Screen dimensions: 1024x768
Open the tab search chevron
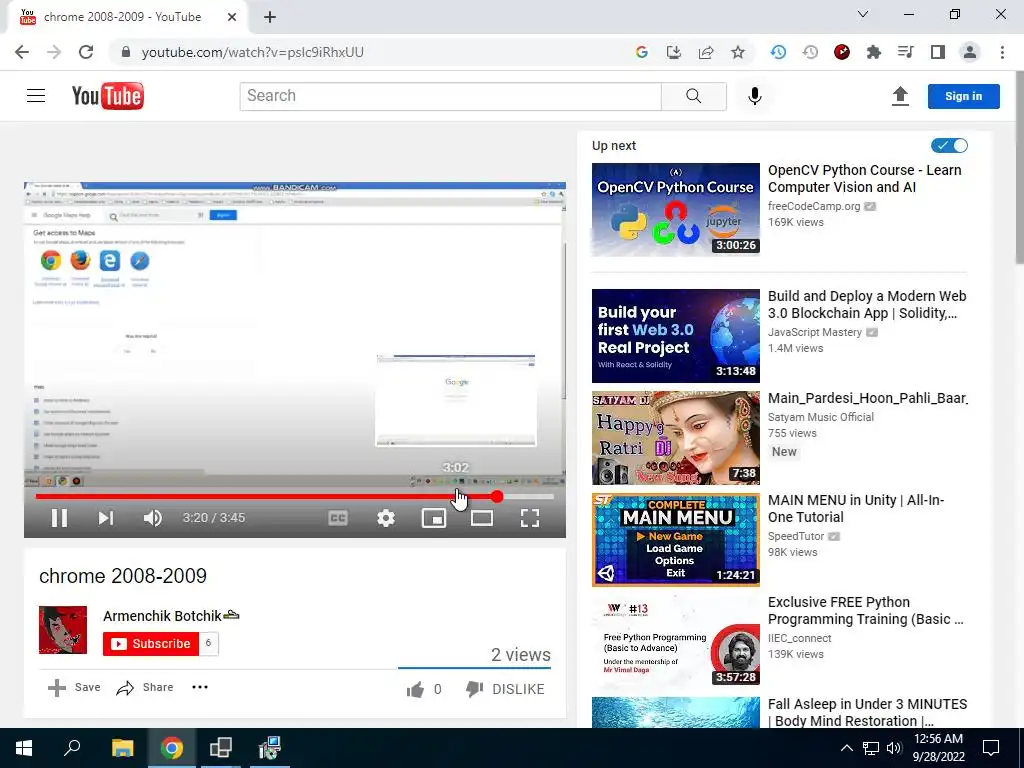pyautogui.click(x=863, y=14)
